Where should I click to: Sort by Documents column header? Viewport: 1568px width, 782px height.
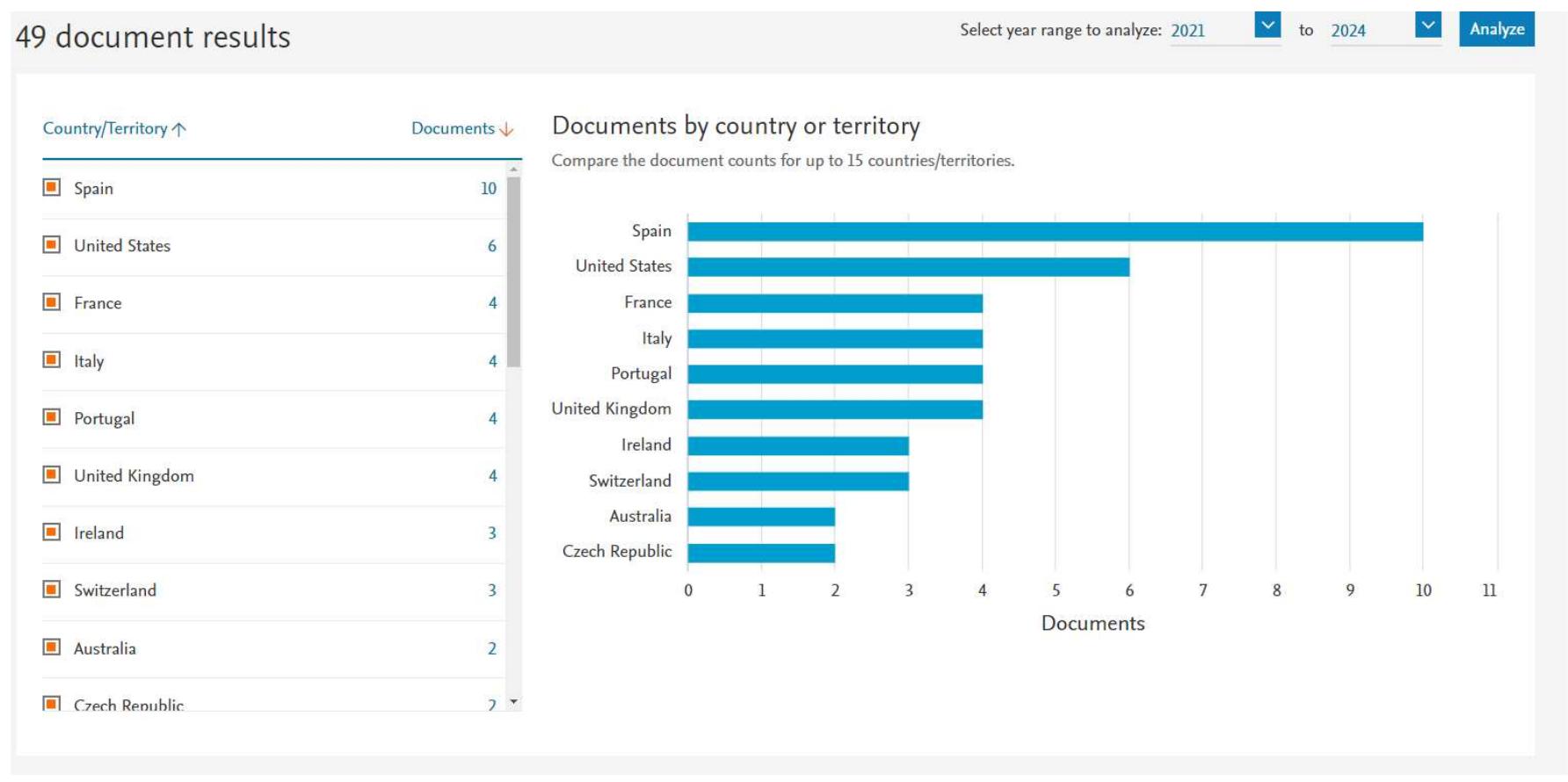pyautogui.click(x=462, y=128)
